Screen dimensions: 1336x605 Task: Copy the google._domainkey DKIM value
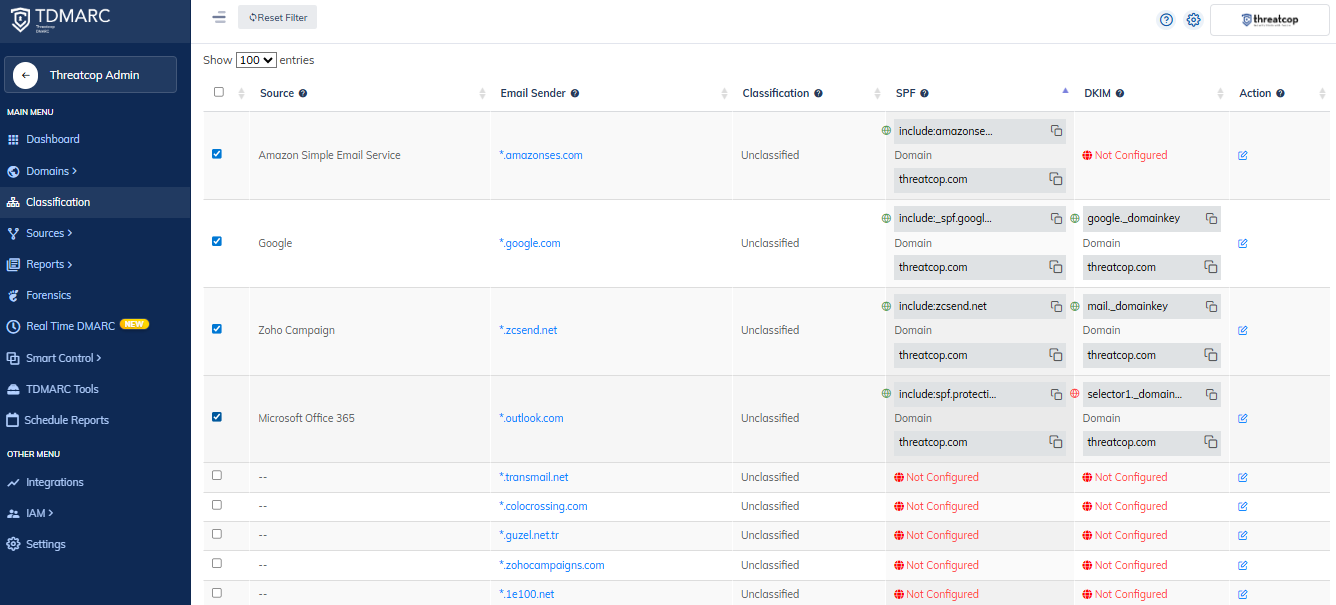[x=1211, y=218]
